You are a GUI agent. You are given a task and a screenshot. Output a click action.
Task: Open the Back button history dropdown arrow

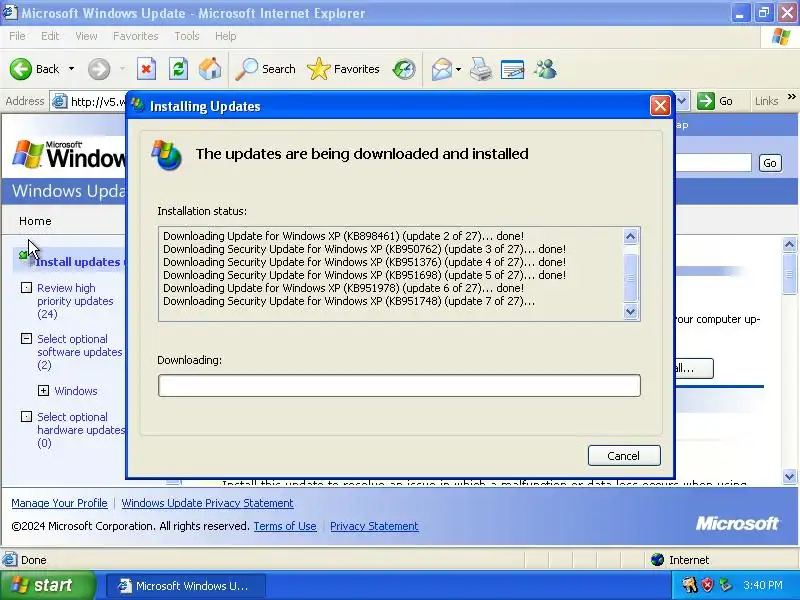pos(71,68)
